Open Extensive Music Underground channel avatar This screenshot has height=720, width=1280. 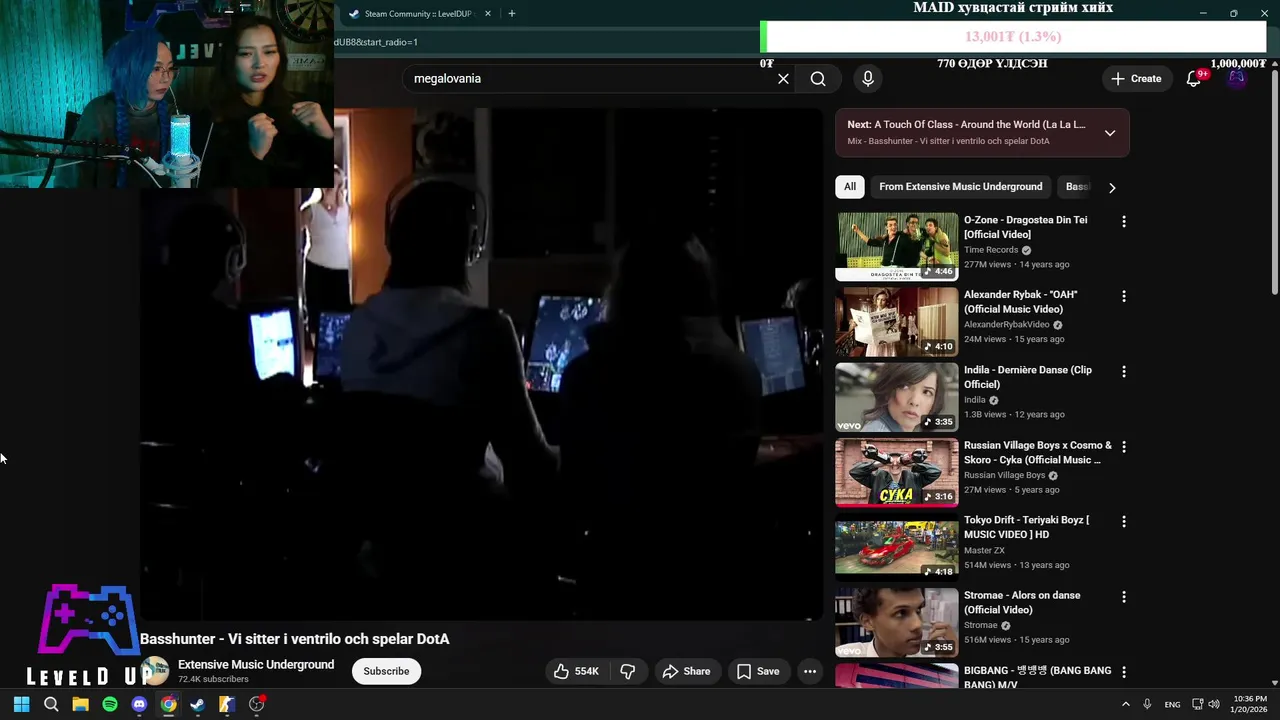tap(155, 671)
